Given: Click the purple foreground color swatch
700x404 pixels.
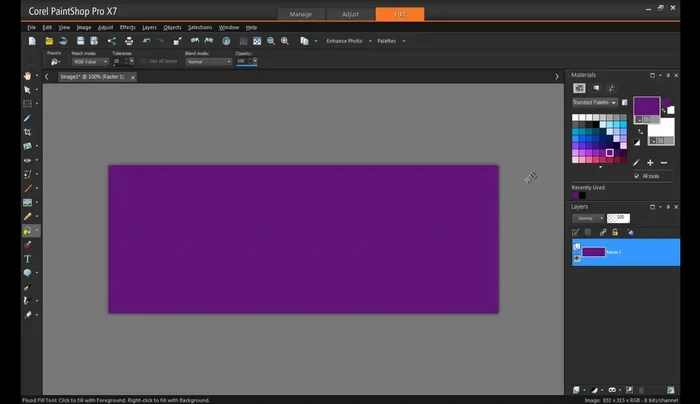Looking at the screenshot, I should click(x=645, y=105).
